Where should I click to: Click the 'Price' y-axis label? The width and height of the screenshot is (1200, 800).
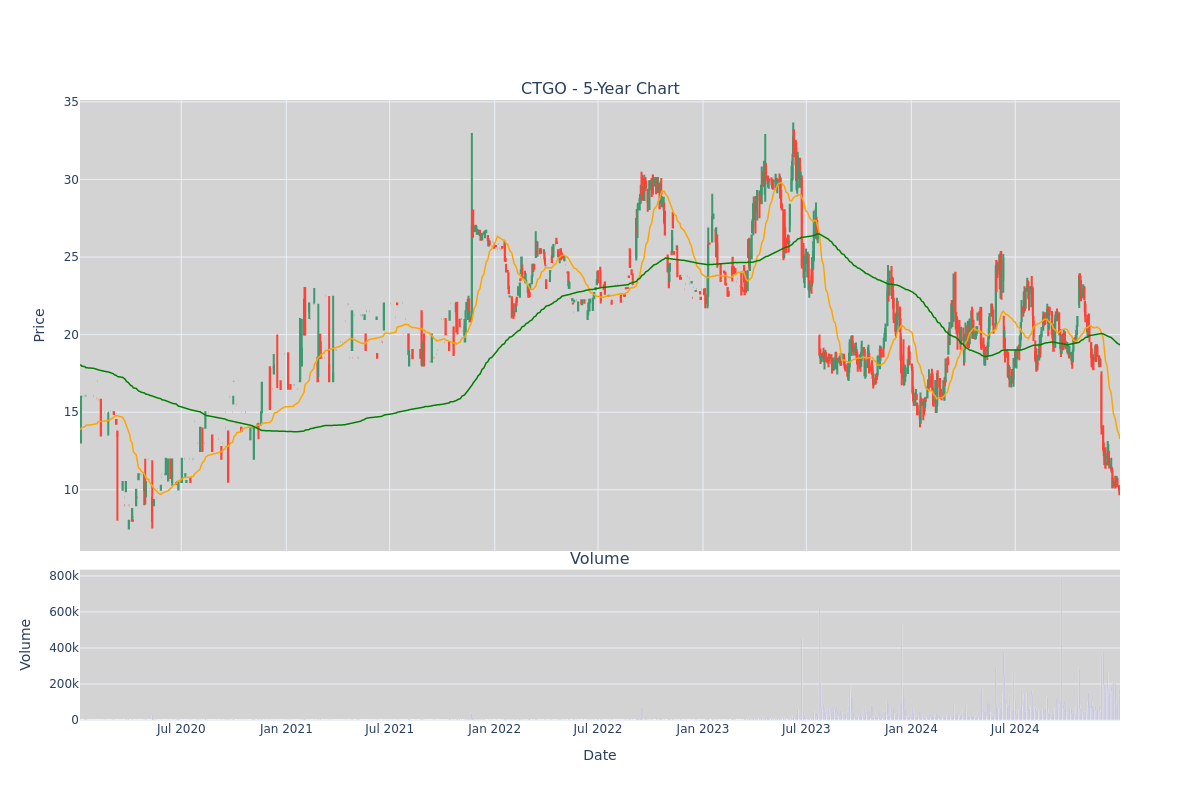click(40, 325)
